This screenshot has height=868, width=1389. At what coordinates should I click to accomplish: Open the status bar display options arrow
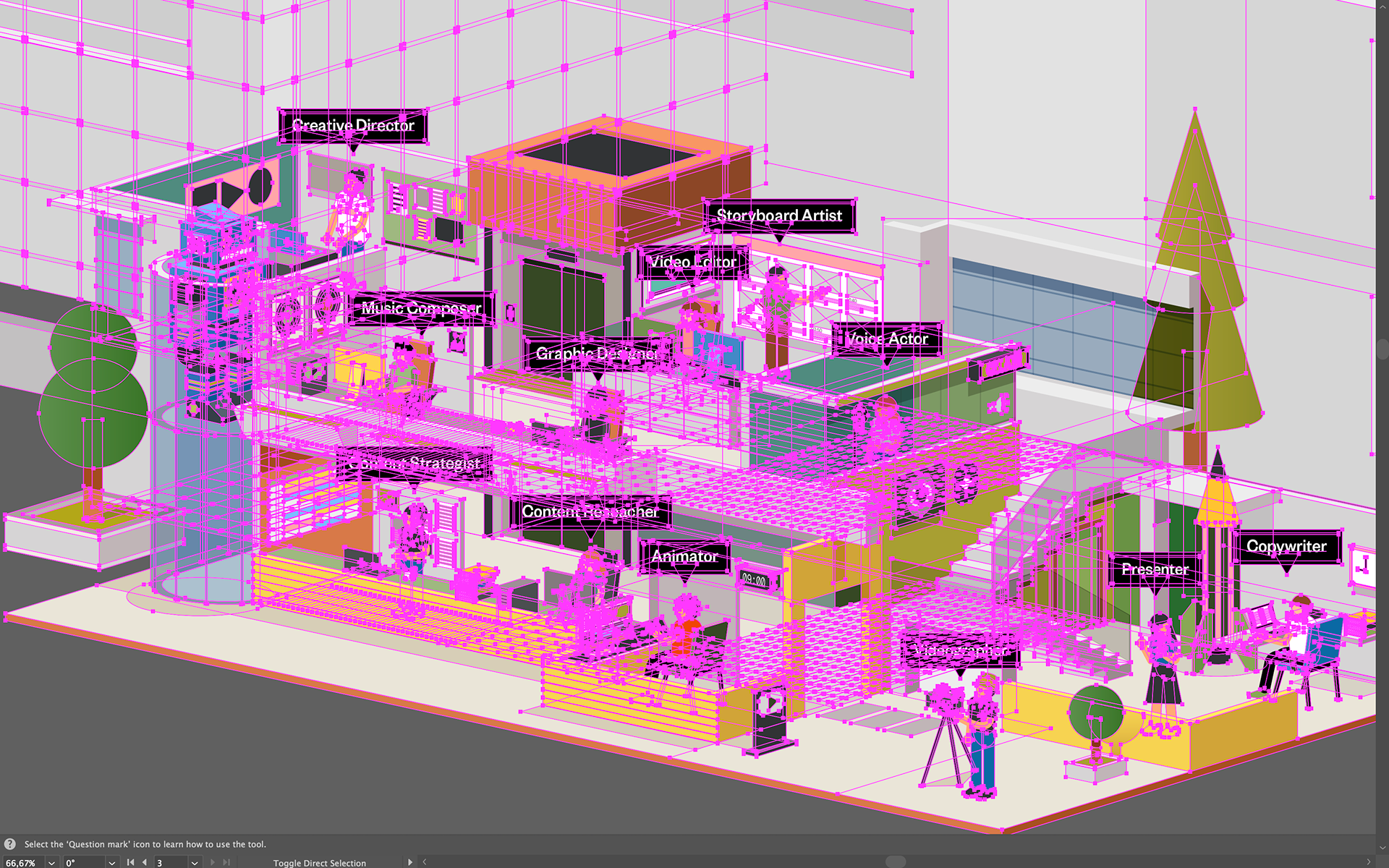pyautogui.click(x=410, y=862)
